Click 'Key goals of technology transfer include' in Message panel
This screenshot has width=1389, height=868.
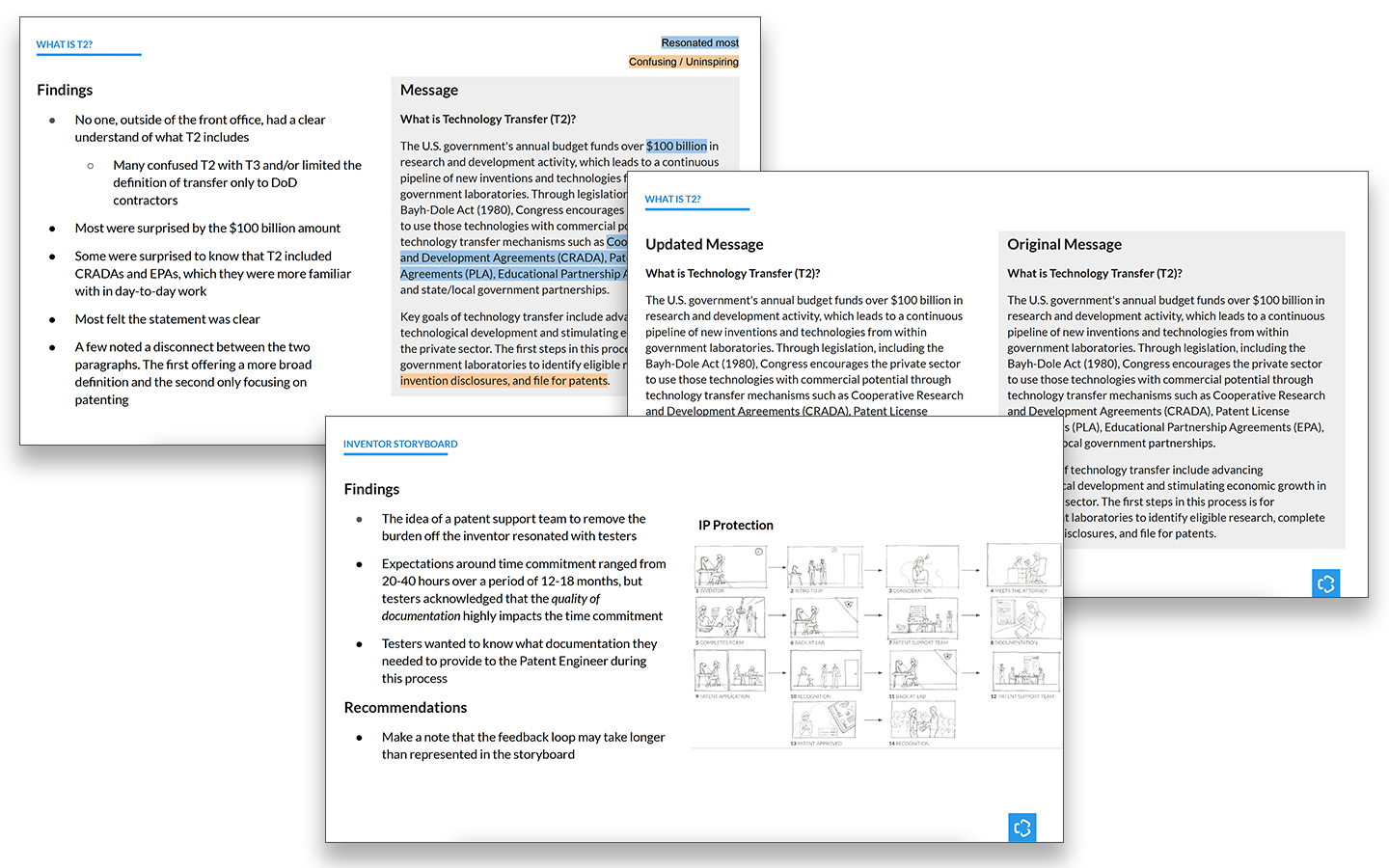coord(513,316)
